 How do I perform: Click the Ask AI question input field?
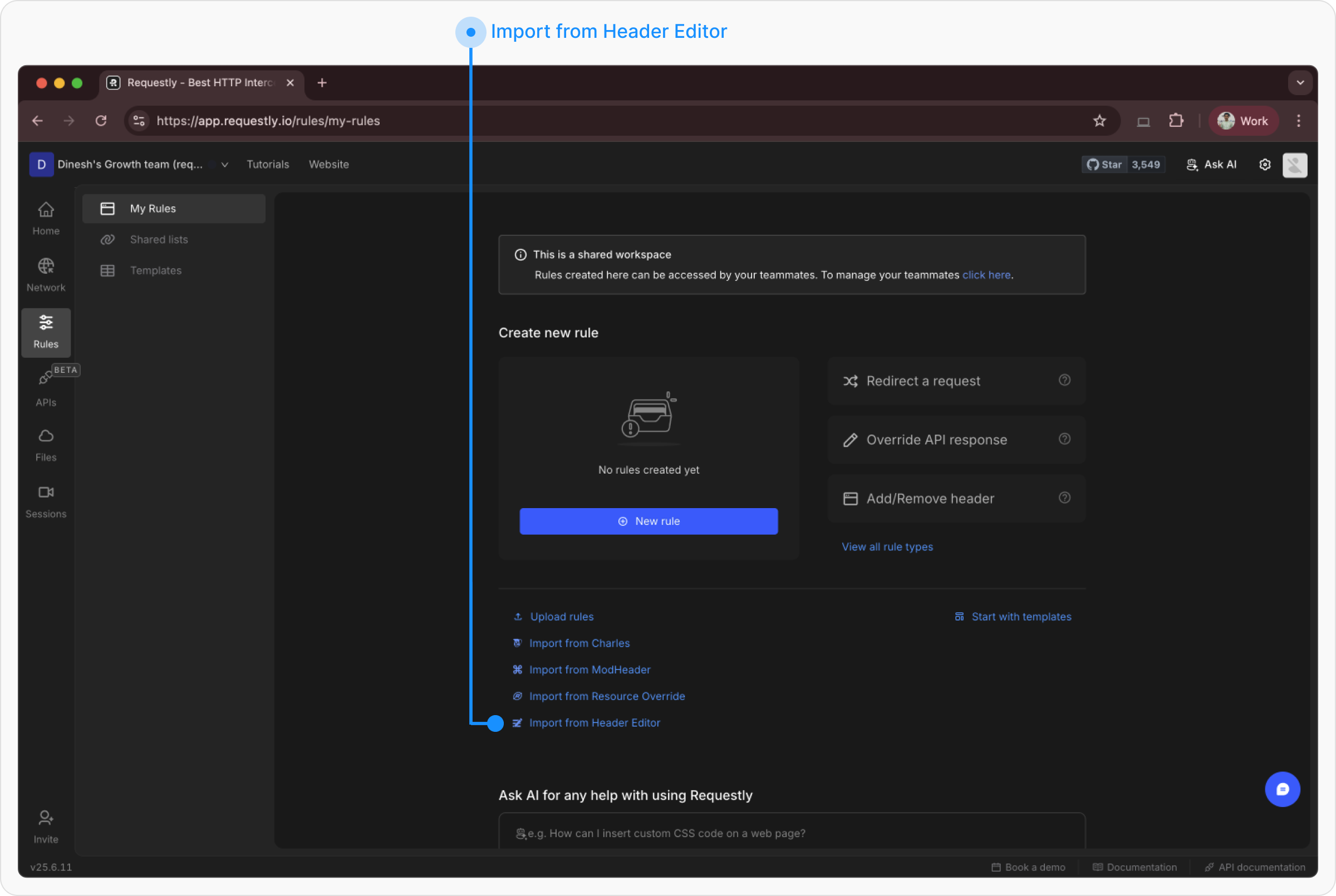tap(792, 833)
